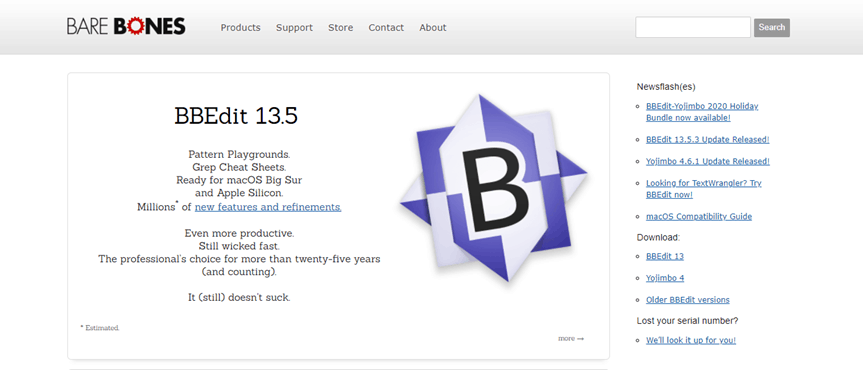Go to the Store page
Screen dimensions: 863x370
click(341, 28)
